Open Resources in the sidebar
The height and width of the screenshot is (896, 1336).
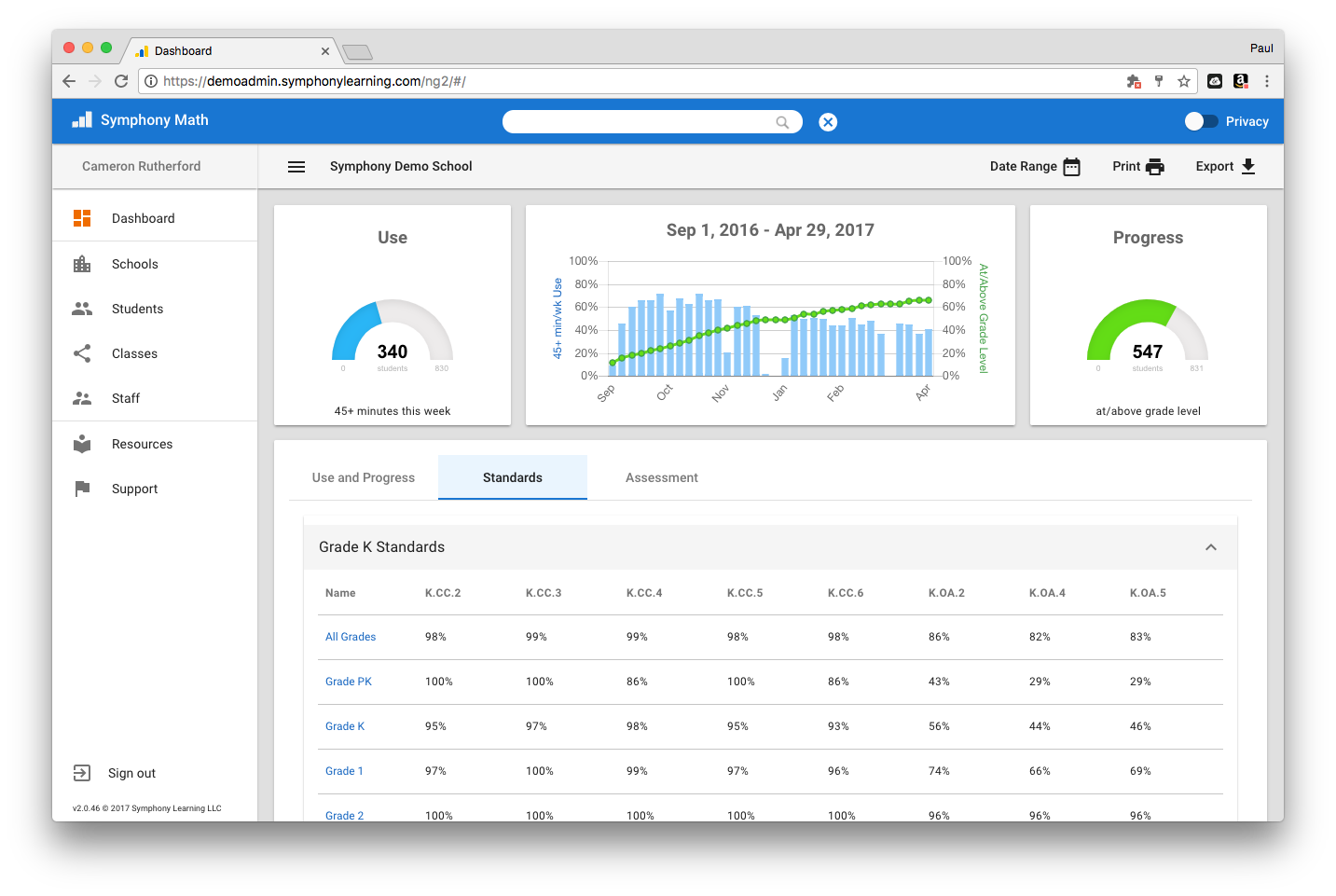143,444
